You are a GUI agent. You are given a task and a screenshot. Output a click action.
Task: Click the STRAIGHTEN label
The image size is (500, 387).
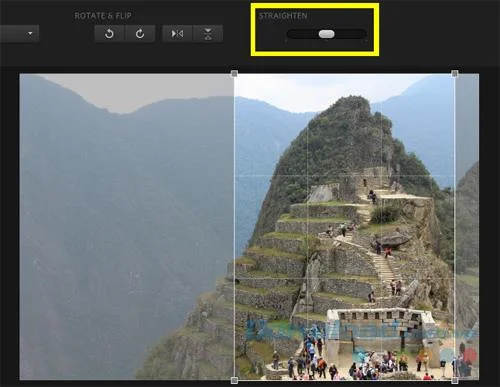(x=283, y=16)
